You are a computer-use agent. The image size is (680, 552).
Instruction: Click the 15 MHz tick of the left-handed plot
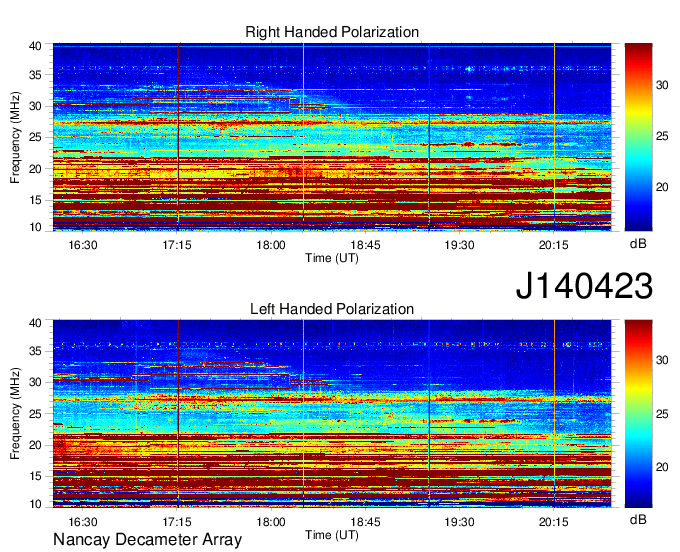coord(35,477)
